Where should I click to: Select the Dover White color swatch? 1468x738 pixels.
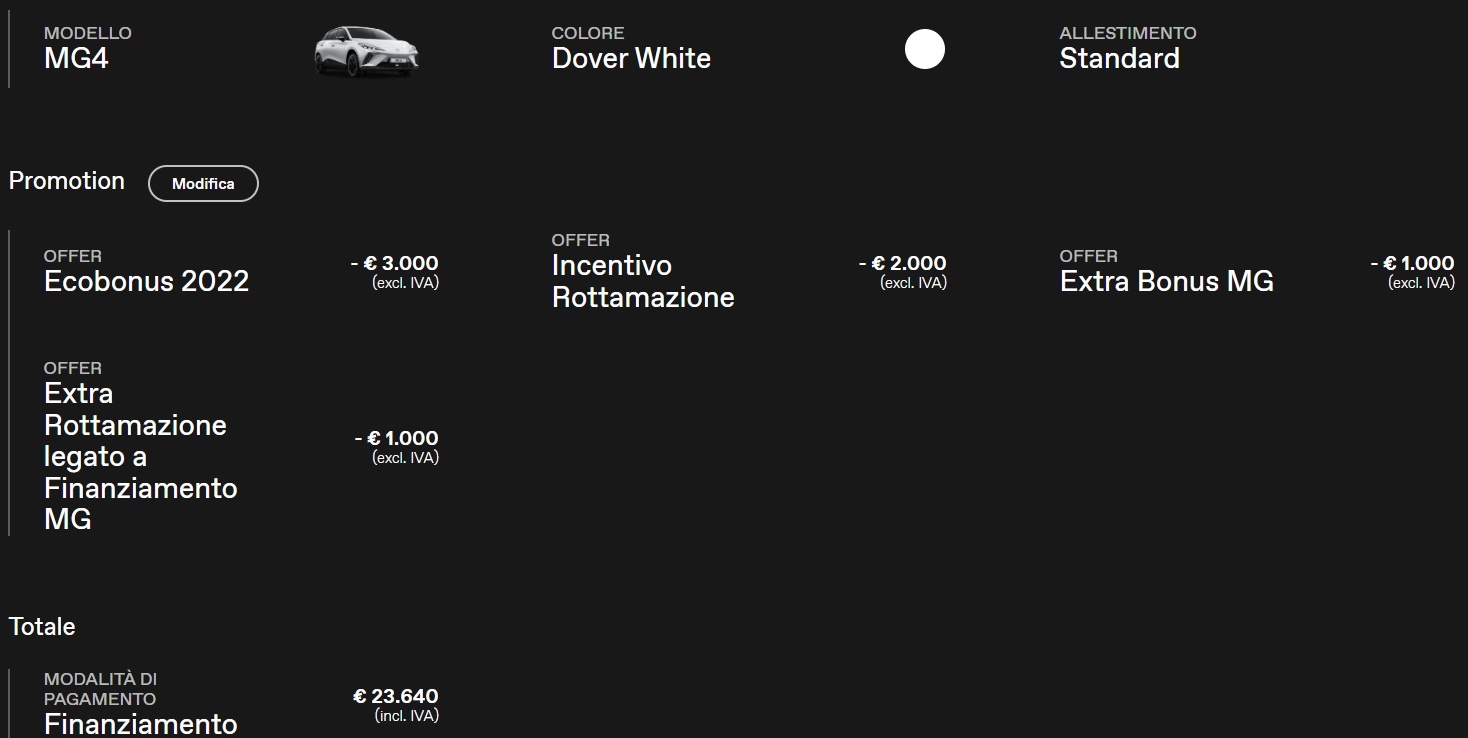coord(925,49)
